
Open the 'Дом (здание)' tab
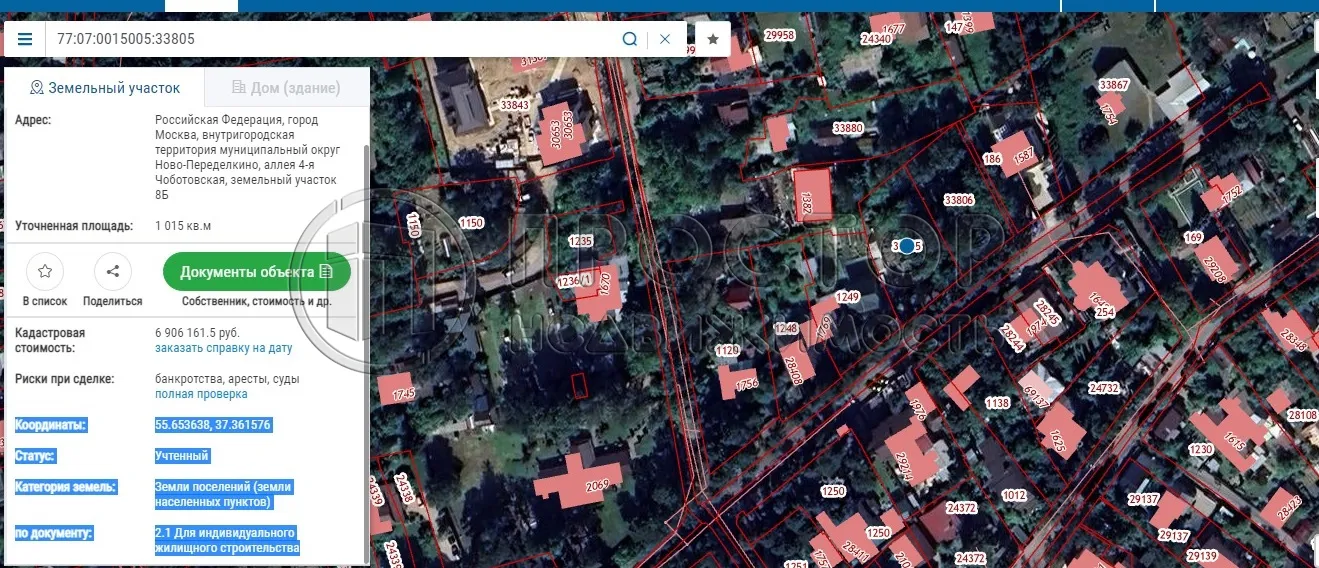click(x=286, y=88)
